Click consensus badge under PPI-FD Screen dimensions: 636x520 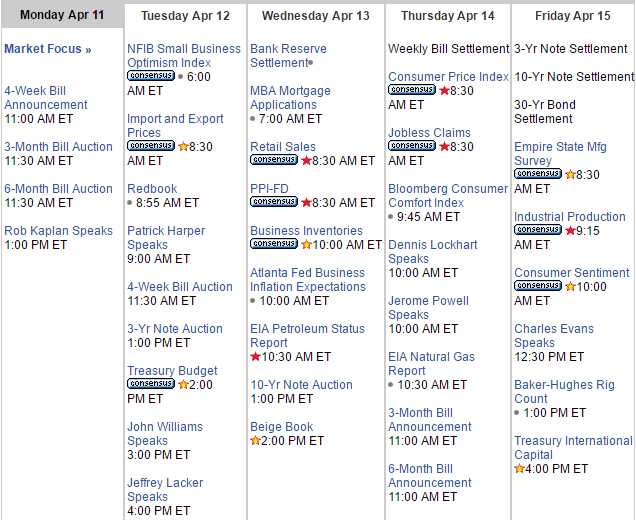(274, 202)
